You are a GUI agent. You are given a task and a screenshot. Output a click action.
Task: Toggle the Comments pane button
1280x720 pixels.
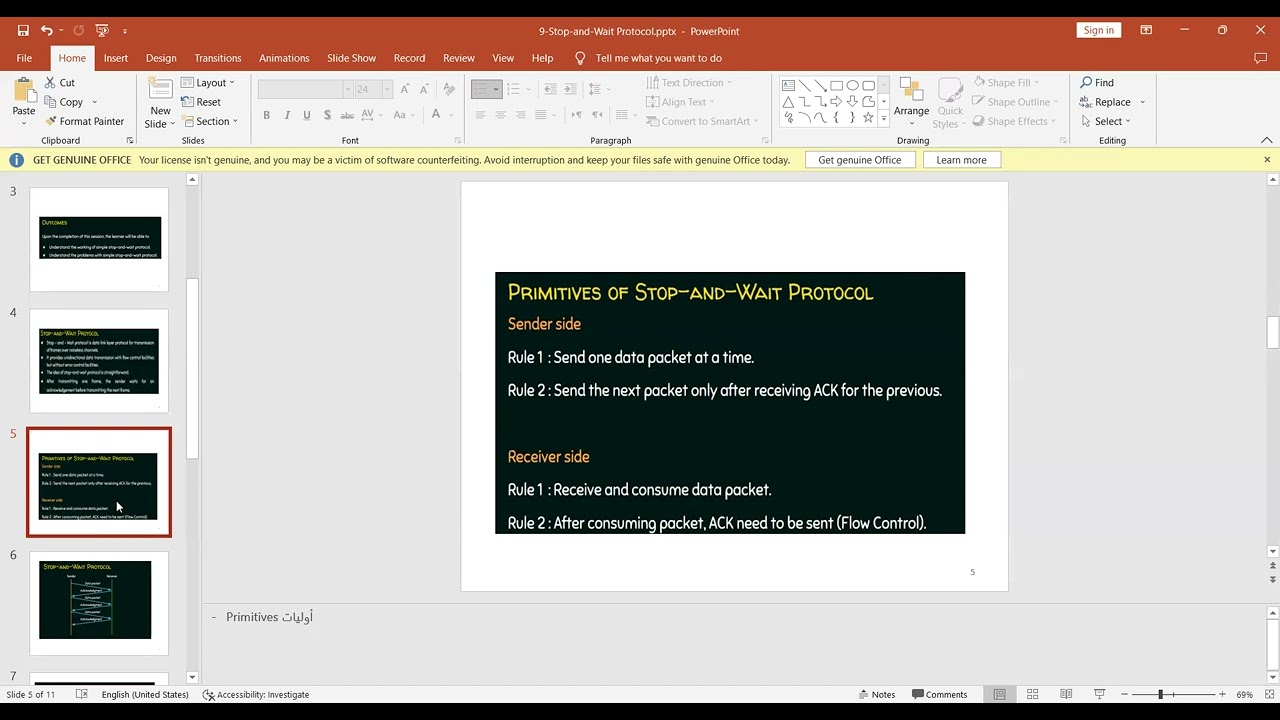coord(939,695)
